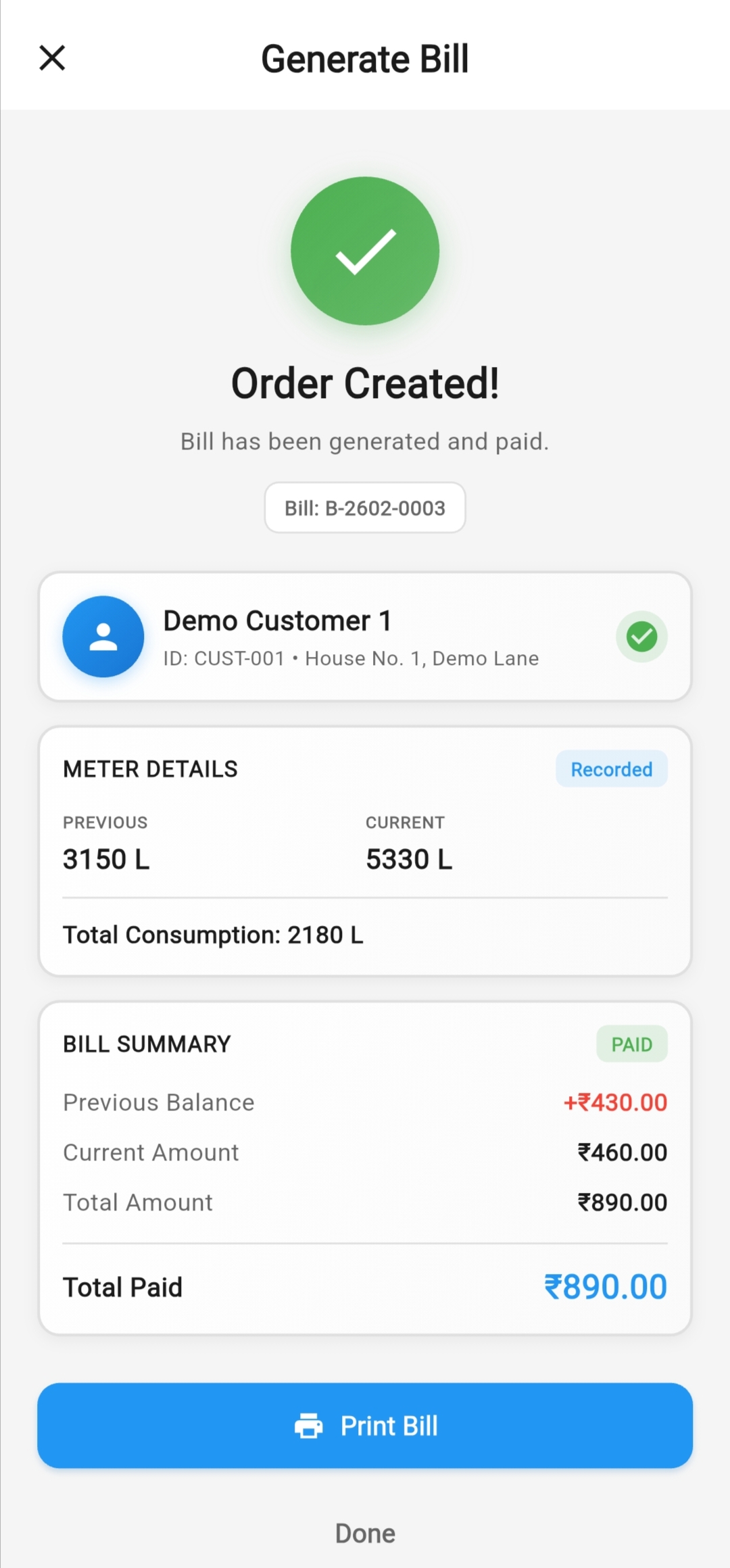The image size is (730, 1568).
Task: Tap the Recorded status badge
Action: [x=611, y=769]
